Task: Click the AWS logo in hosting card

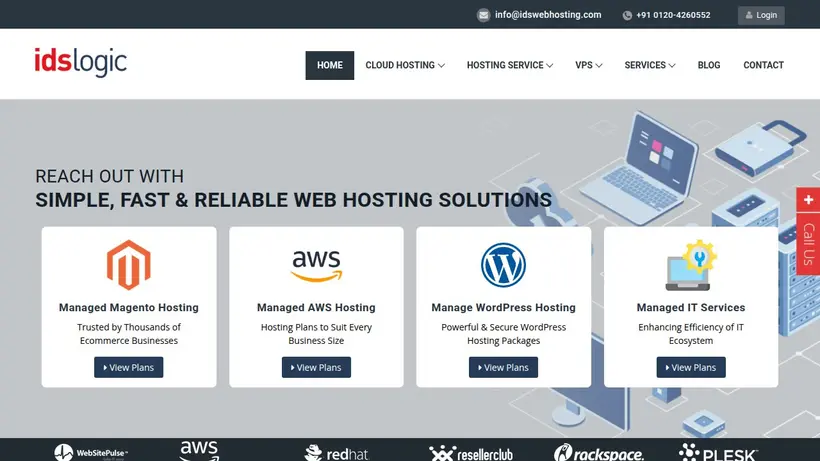Action: point(316,266)
